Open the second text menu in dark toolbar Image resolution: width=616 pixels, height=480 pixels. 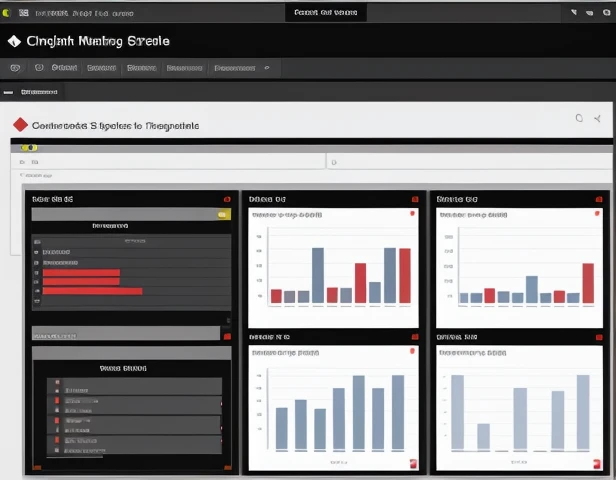[x=101, y=68]
